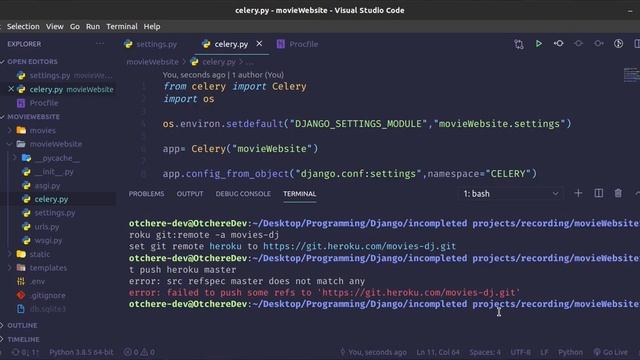Open the compare changes icon in editor toolbar

coord(519,44)
